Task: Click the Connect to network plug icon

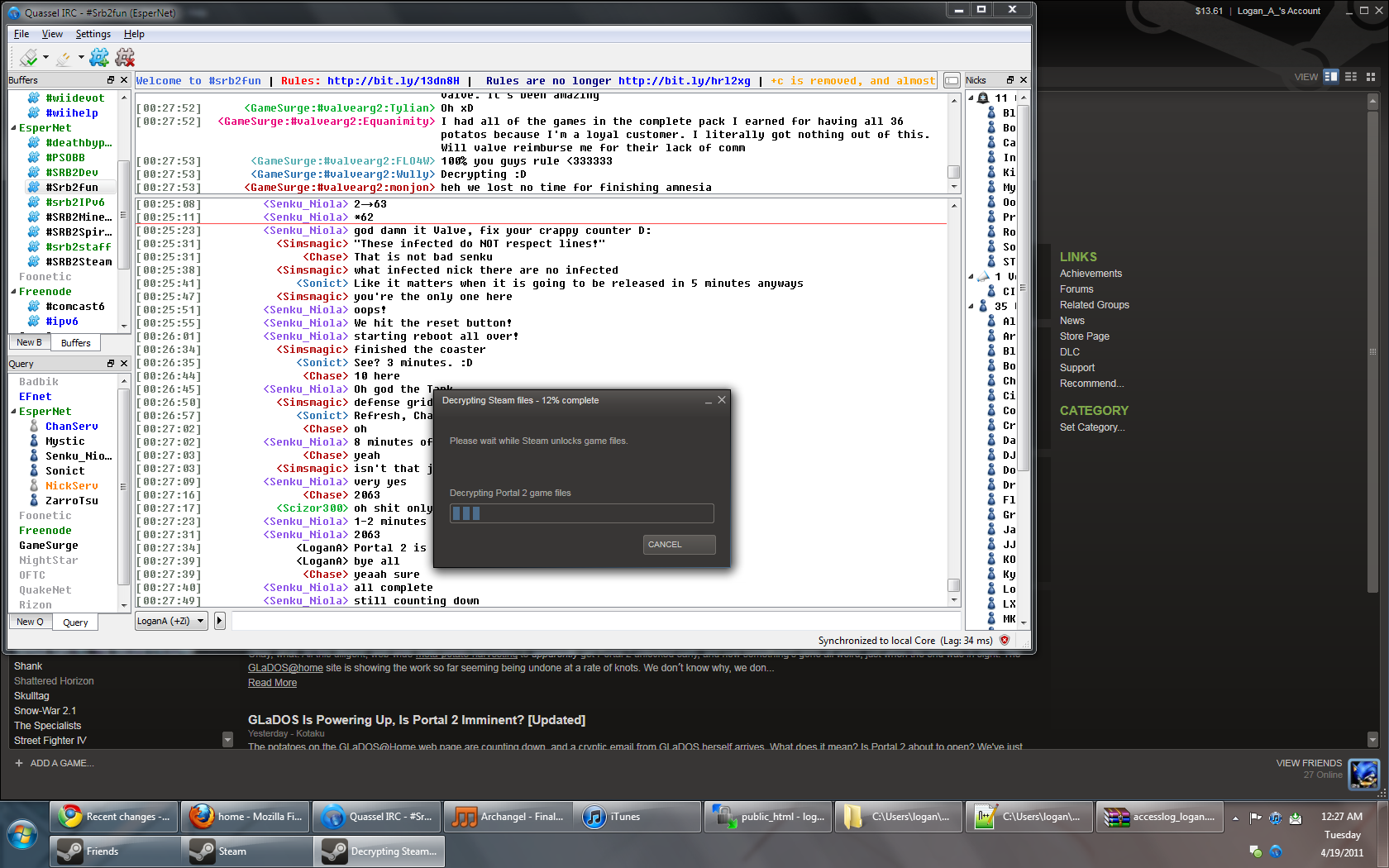Action: [x=28, y=57]
